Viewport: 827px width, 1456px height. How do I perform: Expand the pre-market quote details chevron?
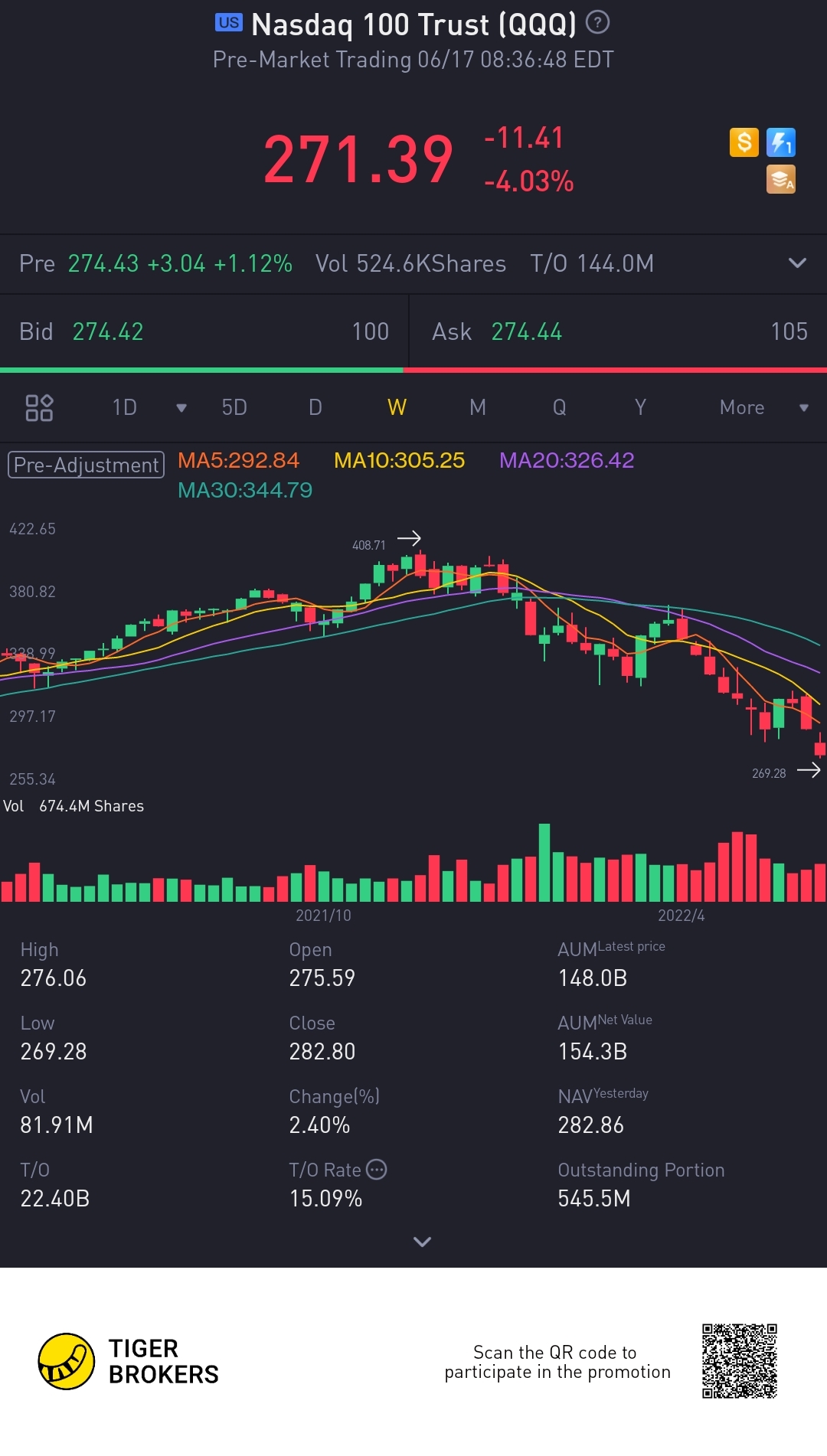point(797,263)
